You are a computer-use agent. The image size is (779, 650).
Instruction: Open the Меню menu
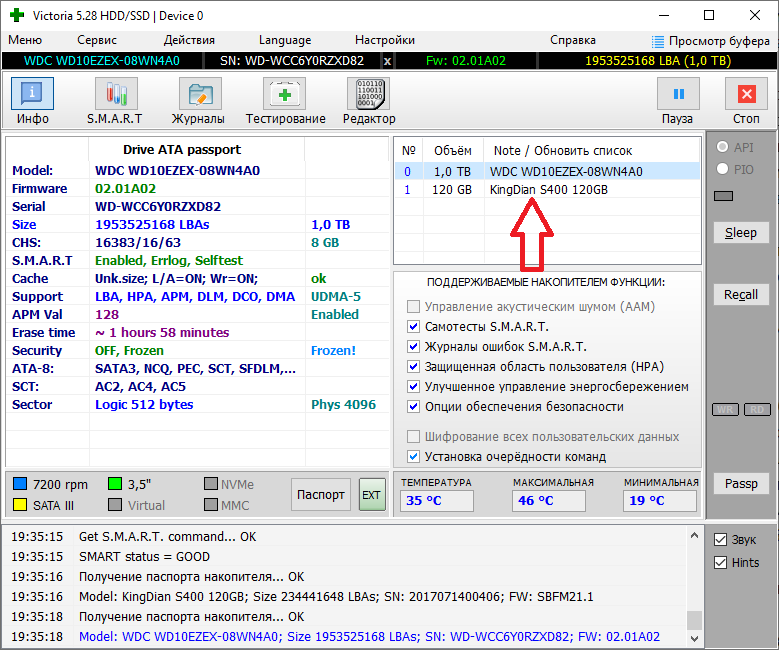[x=25, y=40]
